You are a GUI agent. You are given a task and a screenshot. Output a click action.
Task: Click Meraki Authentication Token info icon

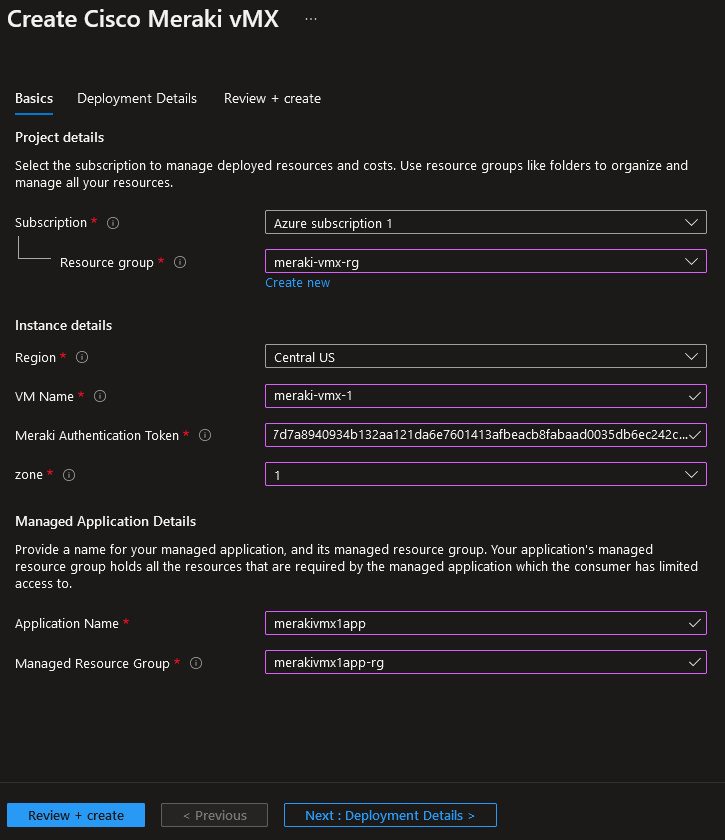coord(205,435)
